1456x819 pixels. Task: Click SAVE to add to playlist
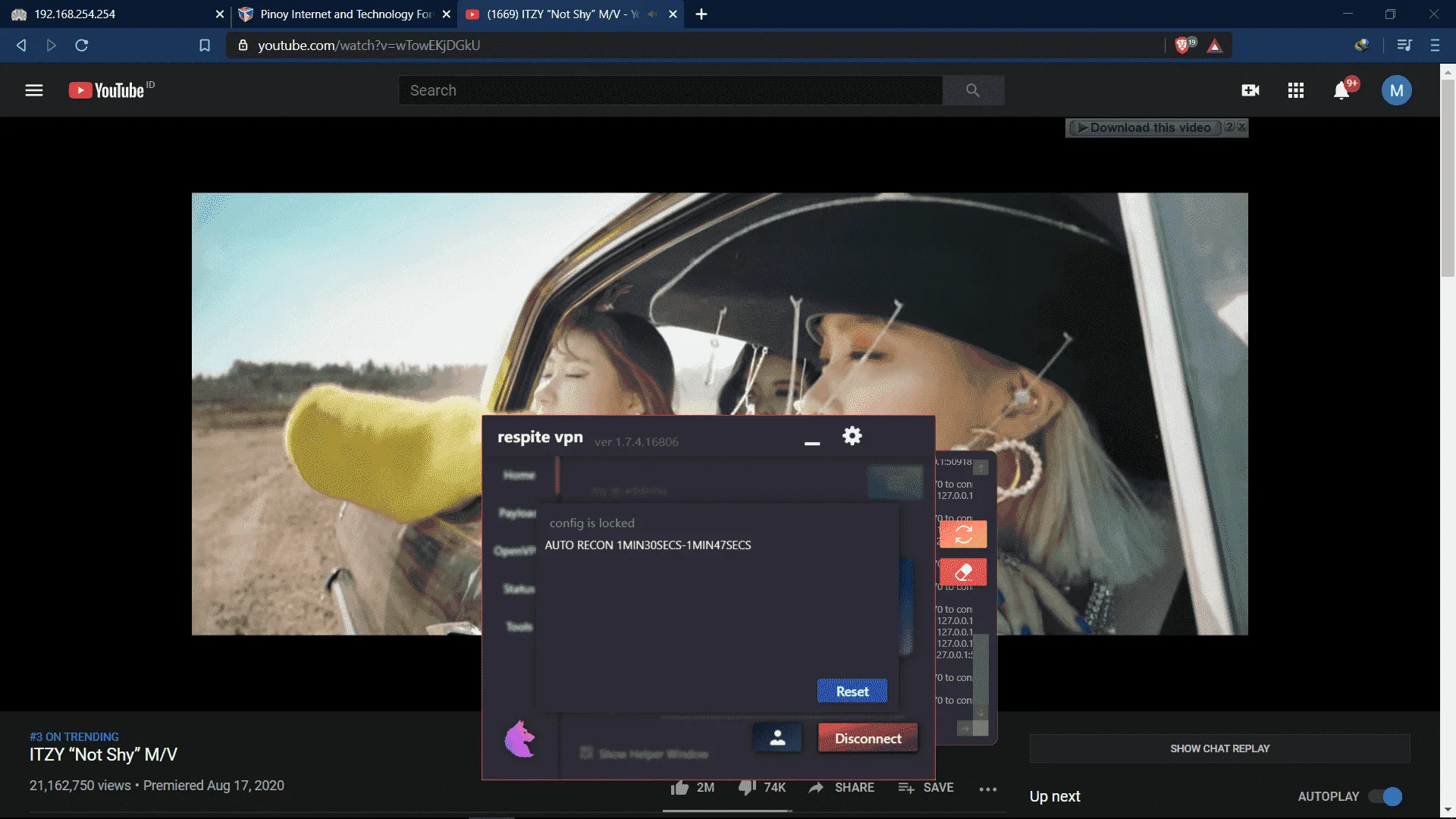tap(926, 787)
